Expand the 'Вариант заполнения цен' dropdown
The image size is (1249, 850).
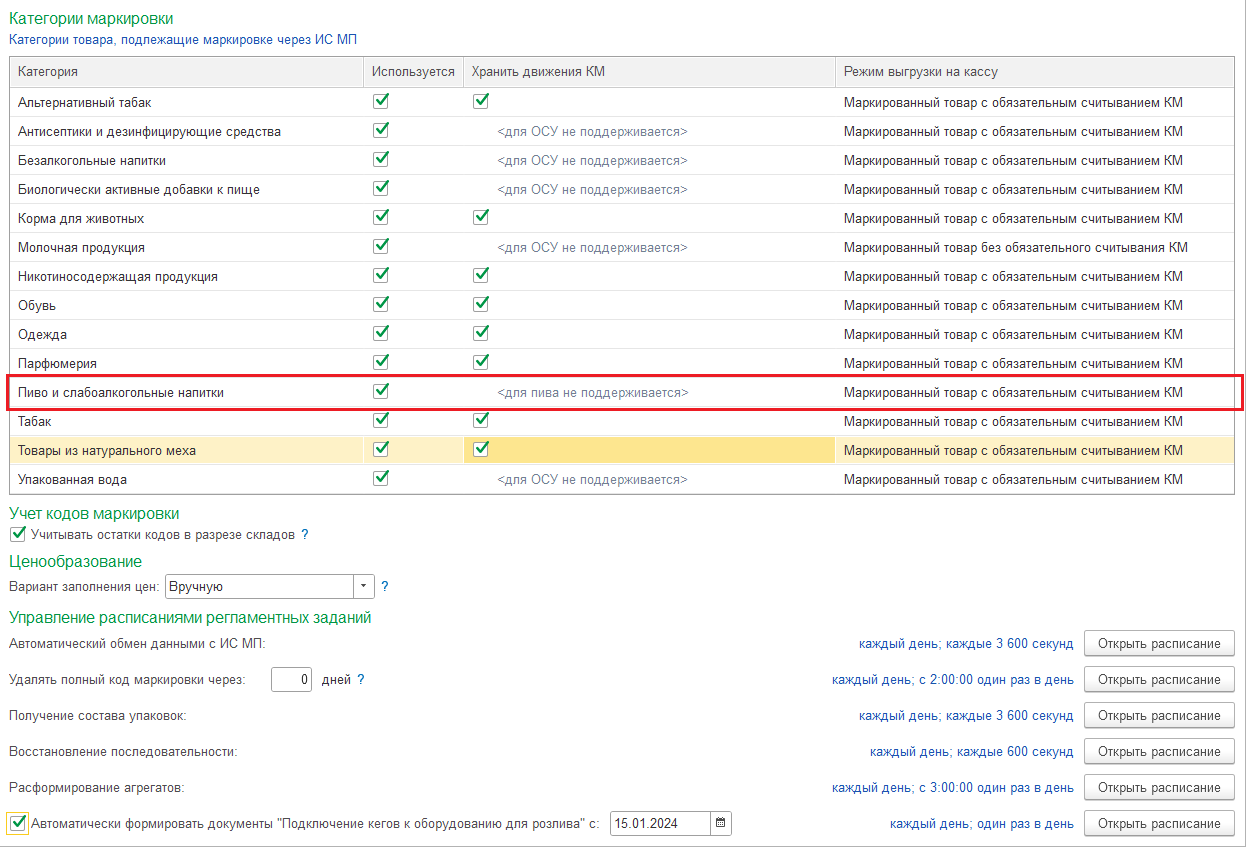[363, 586]
